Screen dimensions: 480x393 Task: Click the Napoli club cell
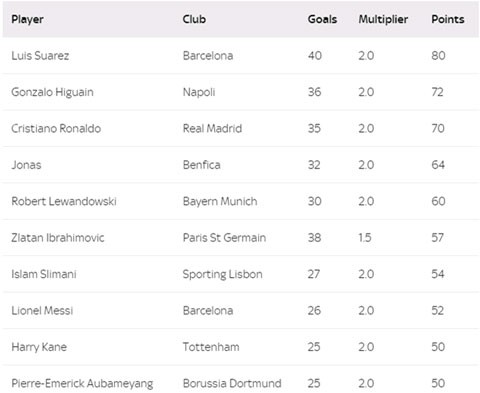(x=199, y=92)
